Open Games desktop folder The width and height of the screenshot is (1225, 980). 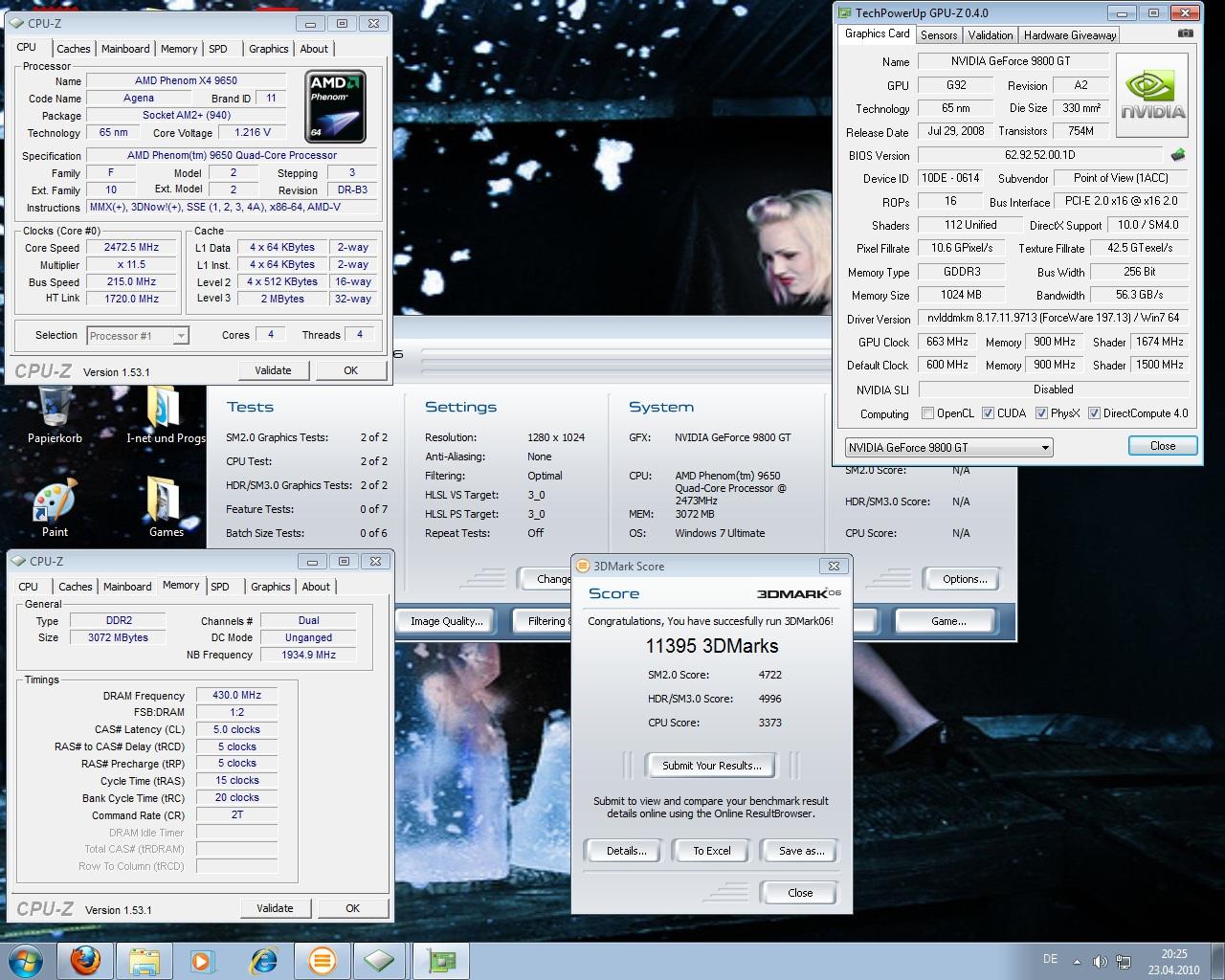[166, 507]
